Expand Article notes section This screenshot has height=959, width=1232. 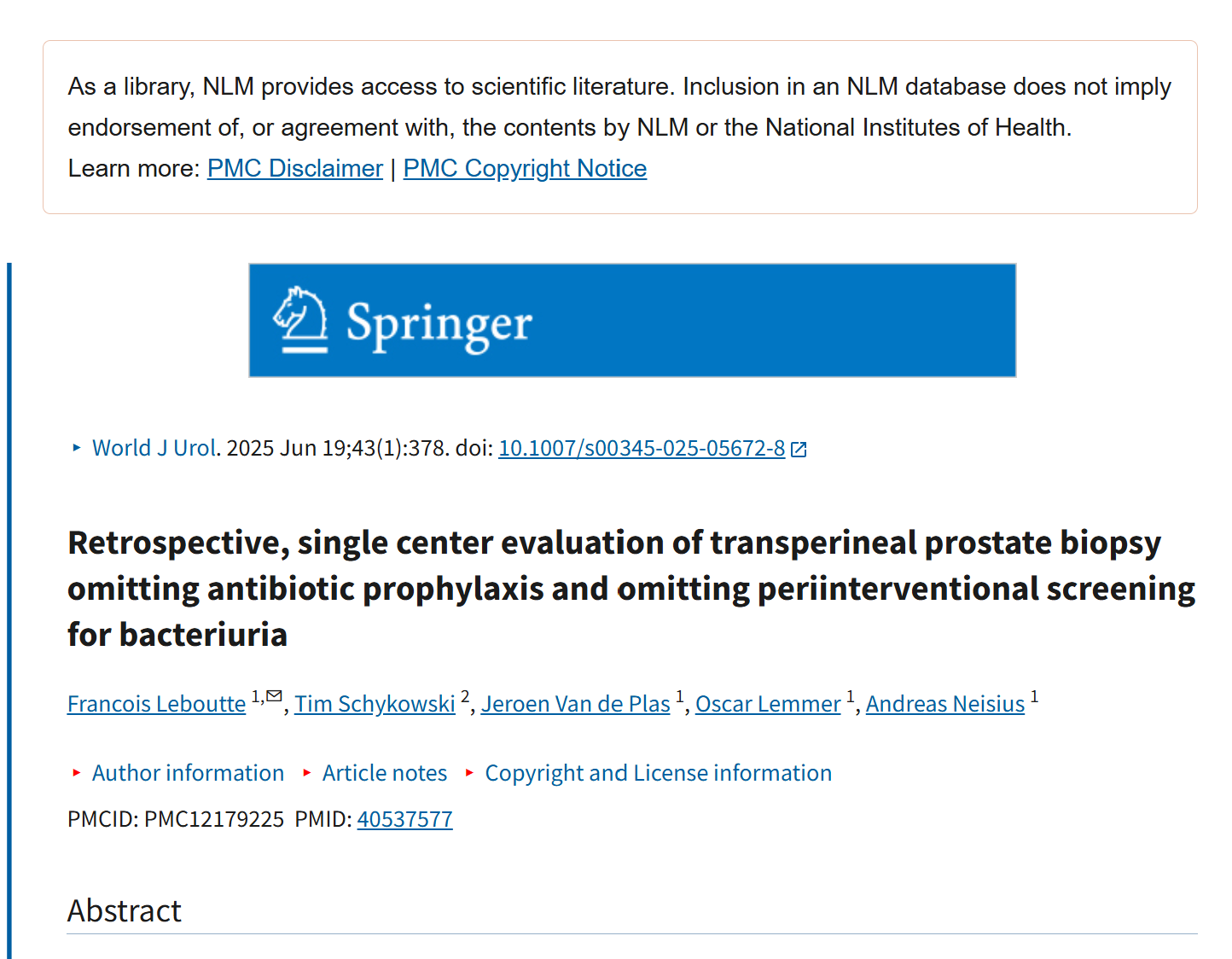(x=385, y=773)
